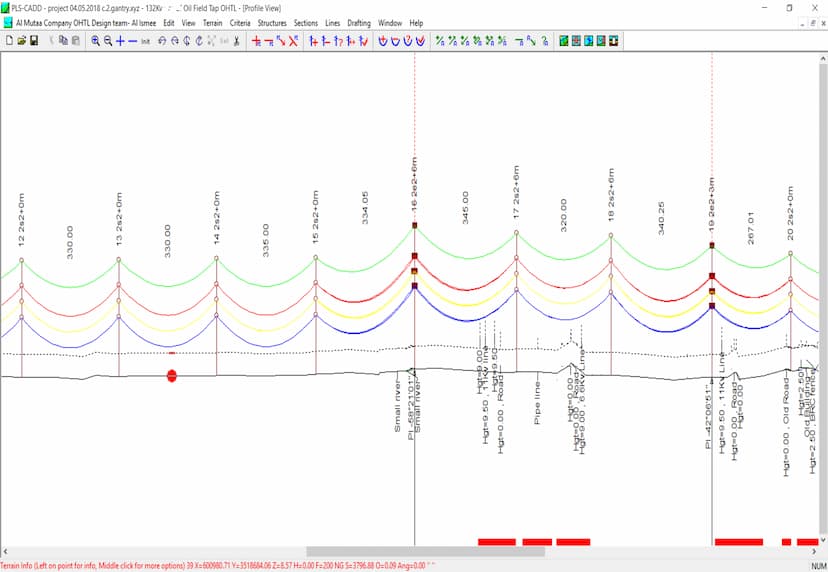
Task: Click the span length label "267.01"
Action: 751,228
